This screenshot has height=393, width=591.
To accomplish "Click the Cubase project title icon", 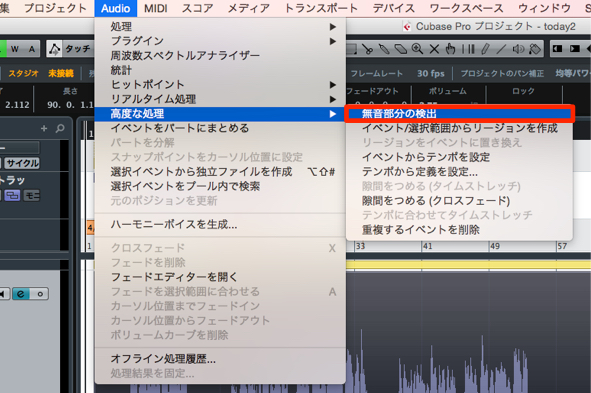I will [x=407, y=27].
